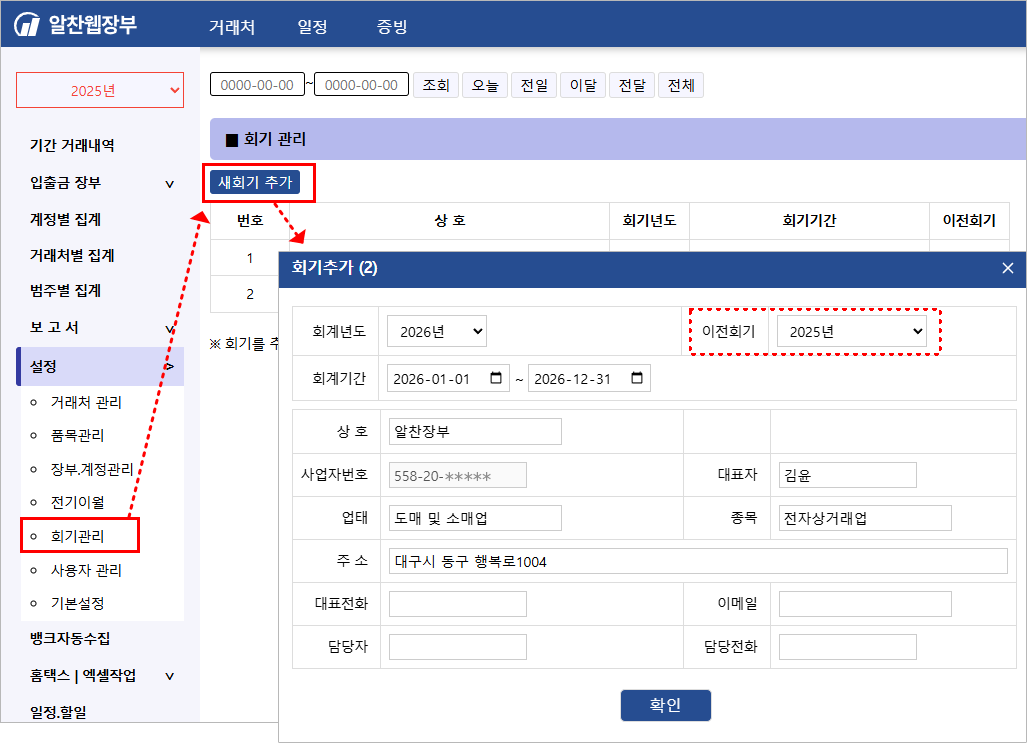1027x743 pixels.
Task: Open the 거래처 top menu
Action: 232,27
